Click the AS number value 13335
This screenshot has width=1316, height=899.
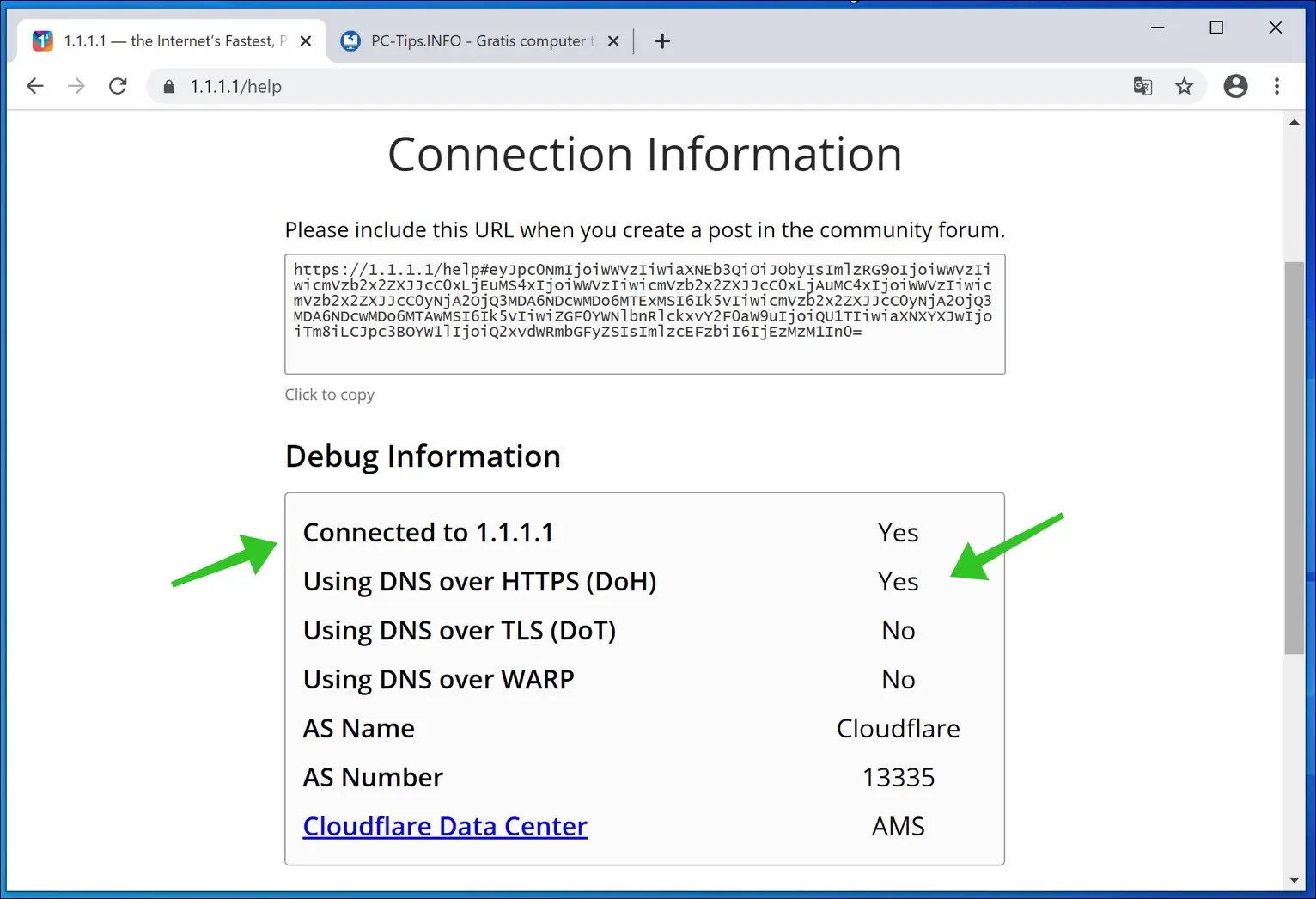[899, 777]
